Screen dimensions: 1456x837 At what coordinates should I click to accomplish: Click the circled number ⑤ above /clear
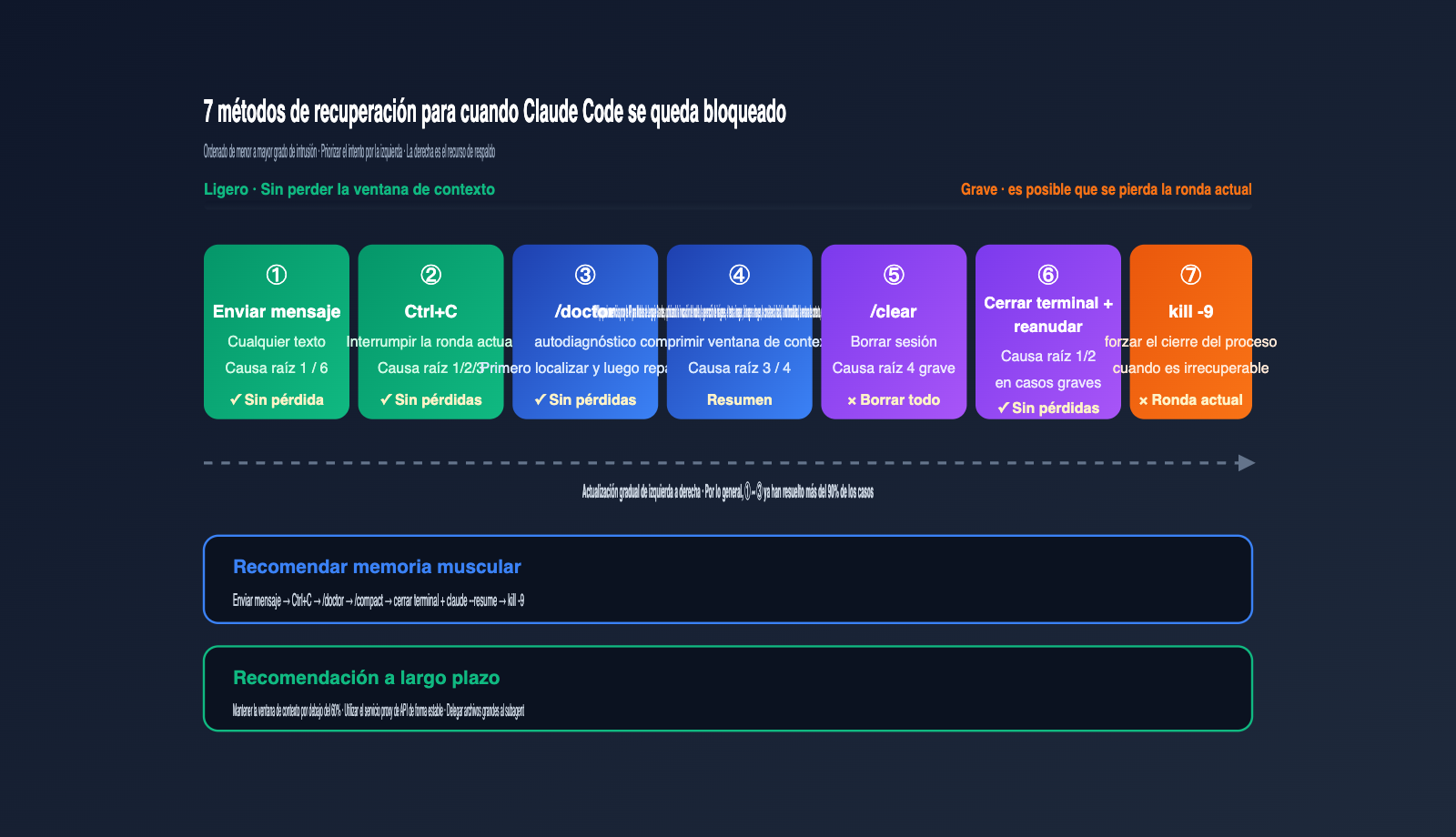point(894,275)
